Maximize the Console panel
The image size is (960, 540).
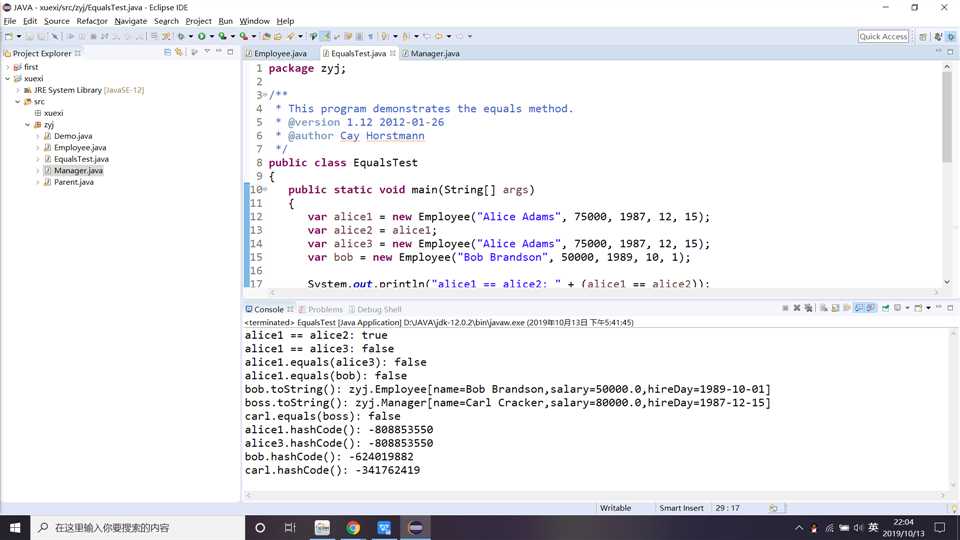(x=950, y=308)
